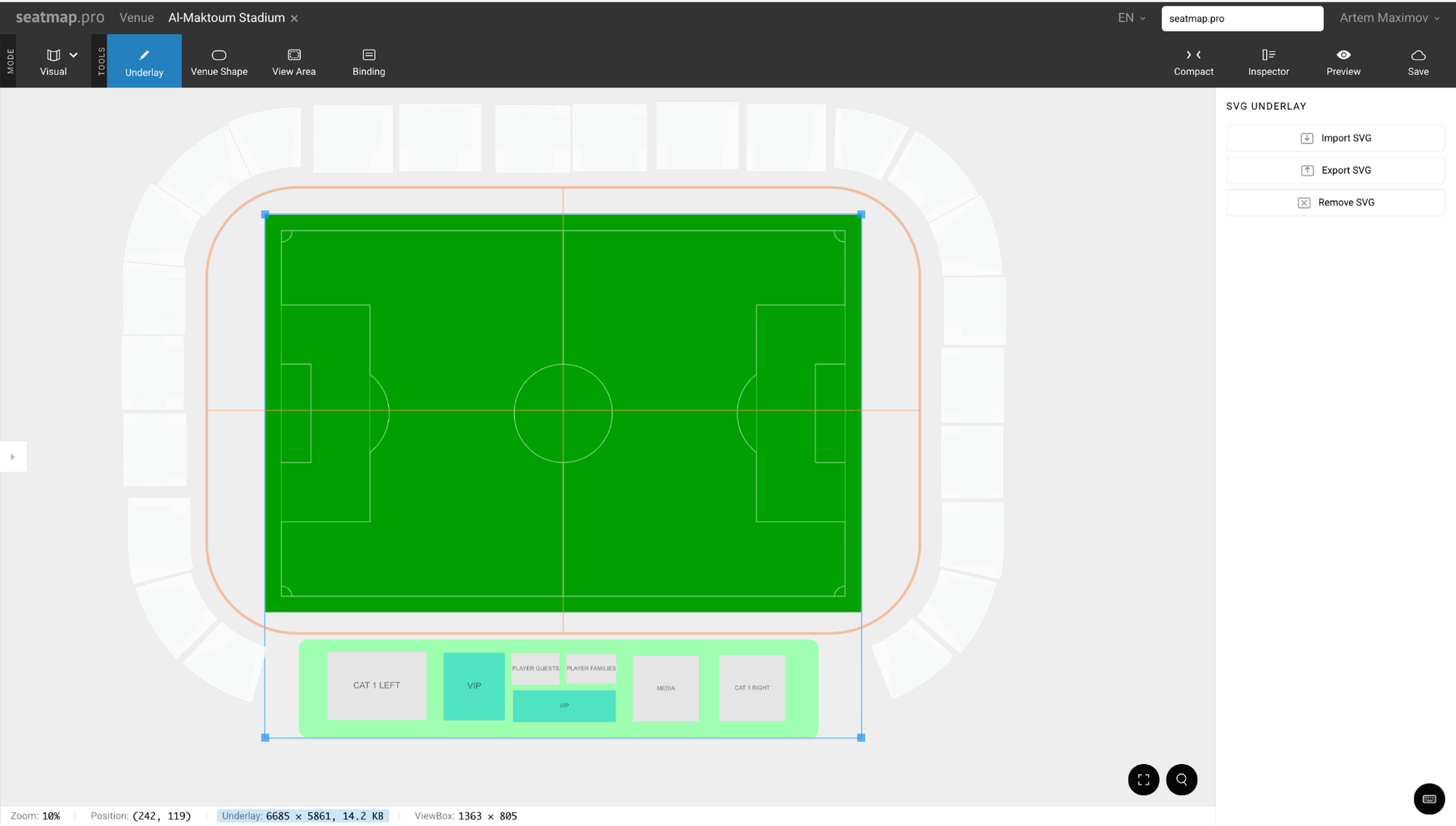Open the keyboard shortcuts button

pyautogui.click(x=1428, y=798)
